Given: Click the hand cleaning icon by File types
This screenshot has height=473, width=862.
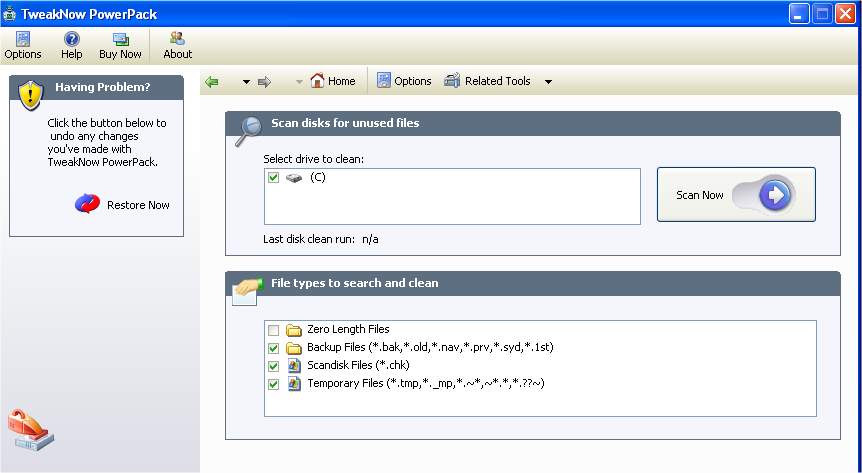Looking at the screenshot, I should 247,292.
